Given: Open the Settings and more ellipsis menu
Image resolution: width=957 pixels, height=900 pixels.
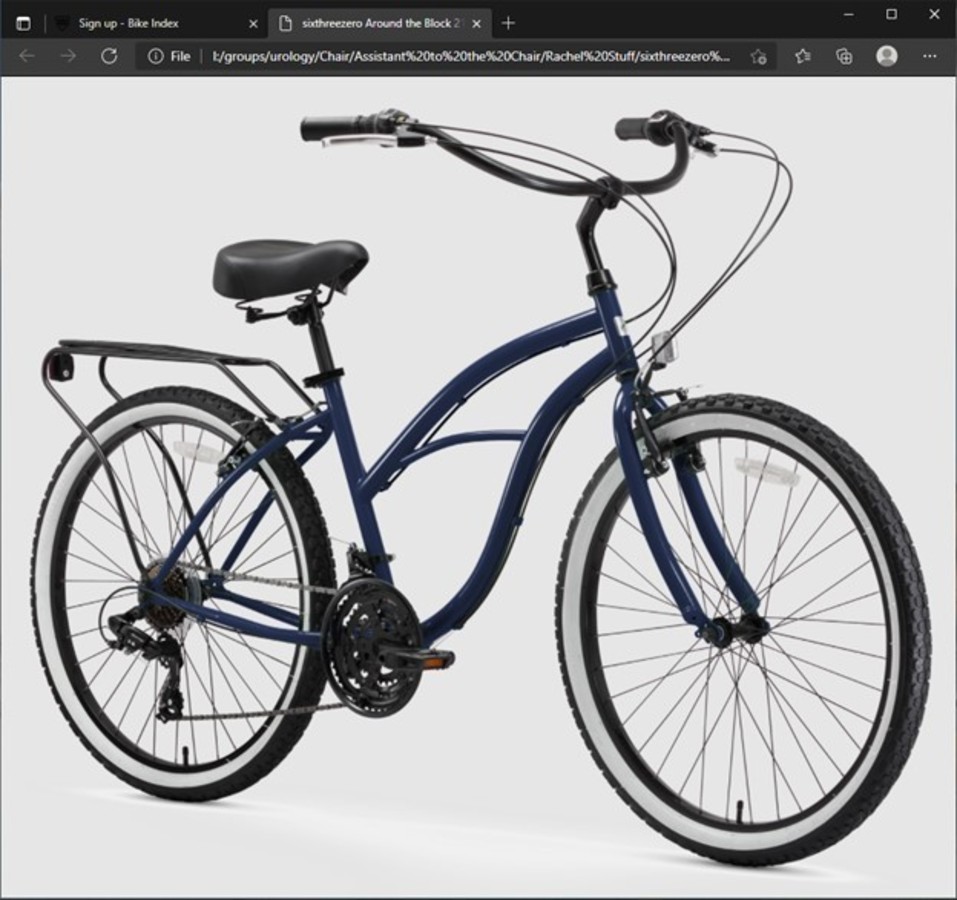Looking at the screenshot, I should [x=929, y=57].
